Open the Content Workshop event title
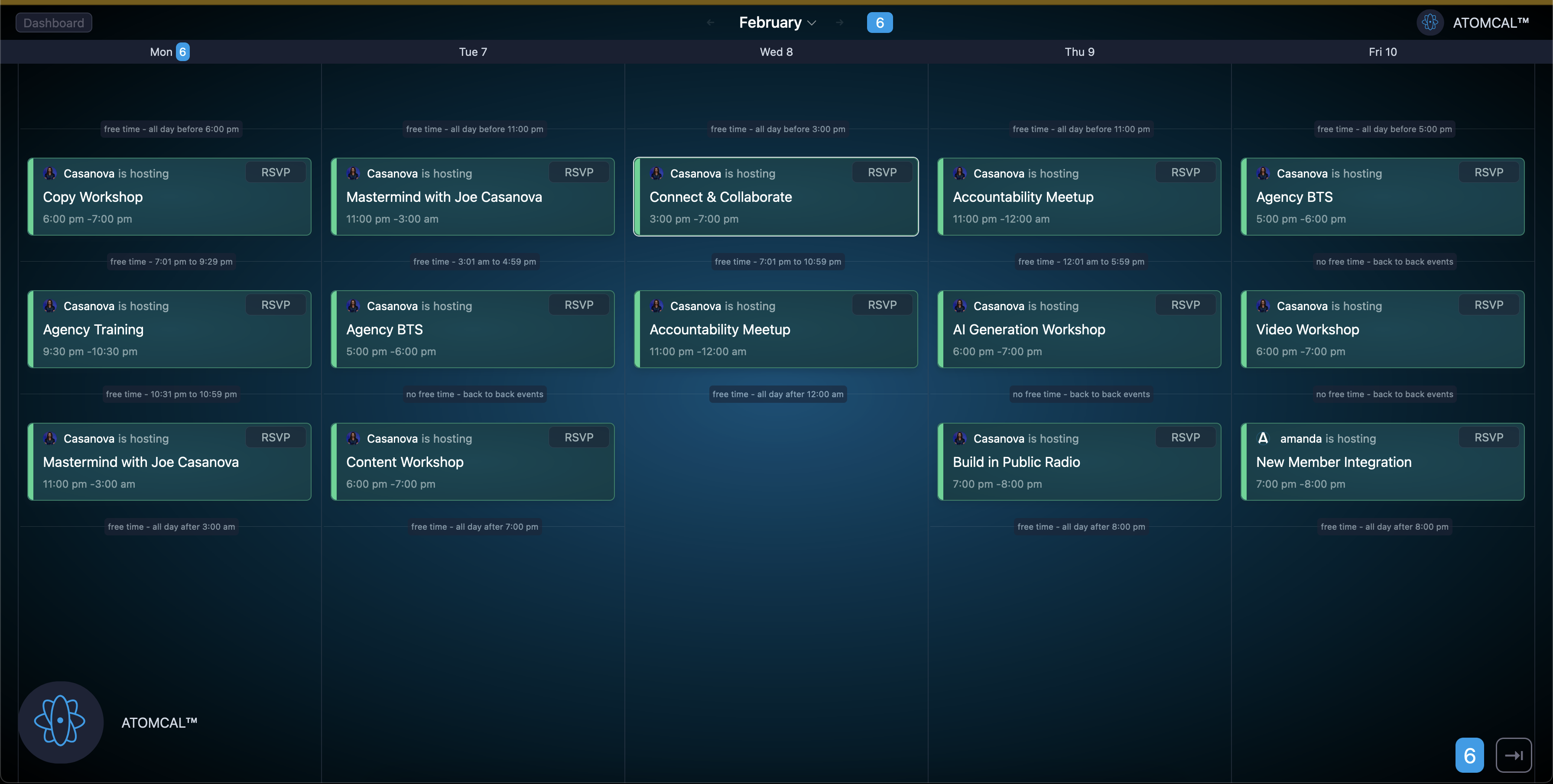The width and height of the screenshot is (1553, 784). point(405,462)
